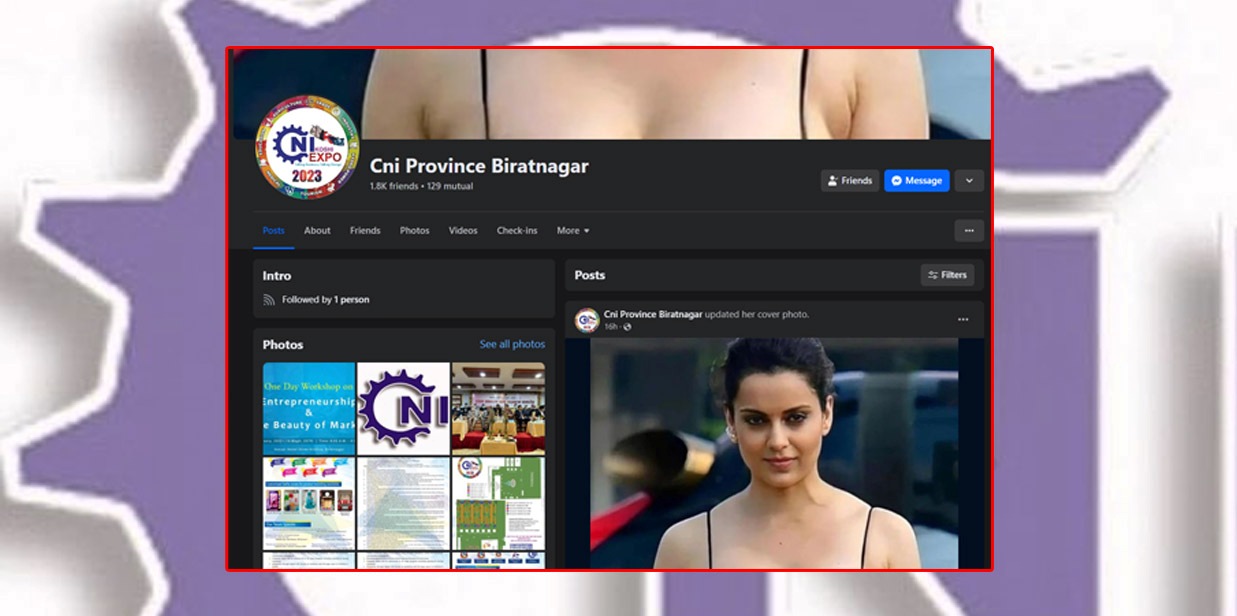Click the See all photos link
Image resolution: width=1237 pixels, height=616 pixels.
click(x=512, y=344)
